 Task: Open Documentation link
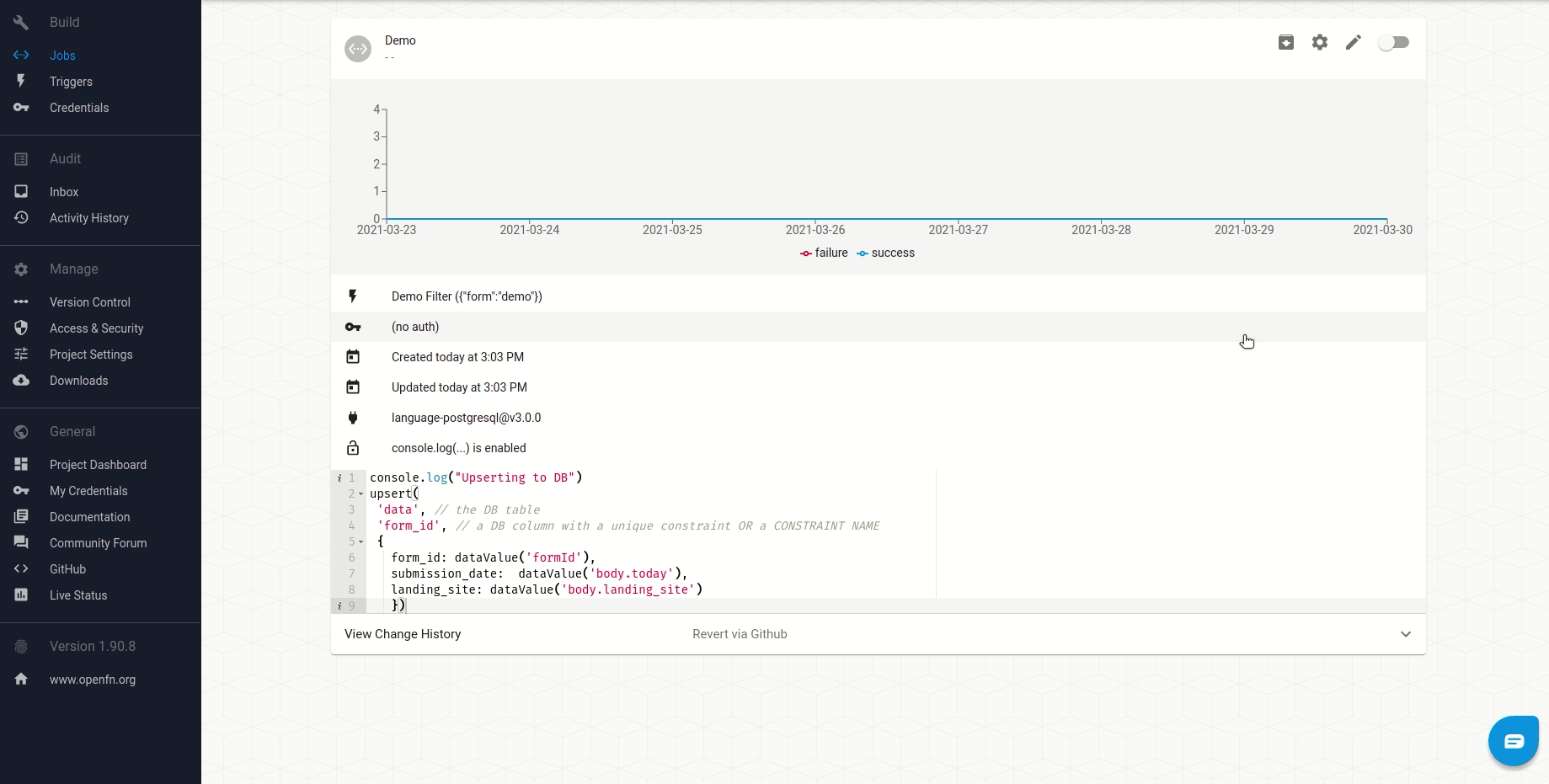tap(90, 517)
